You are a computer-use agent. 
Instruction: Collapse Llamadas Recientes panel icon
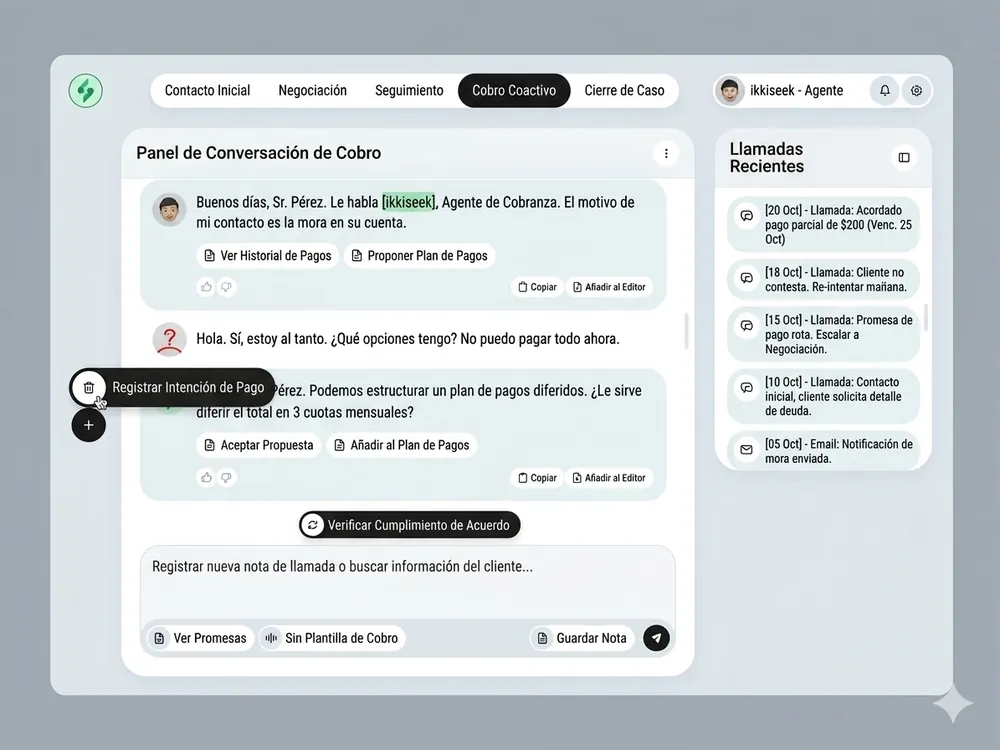904,158
